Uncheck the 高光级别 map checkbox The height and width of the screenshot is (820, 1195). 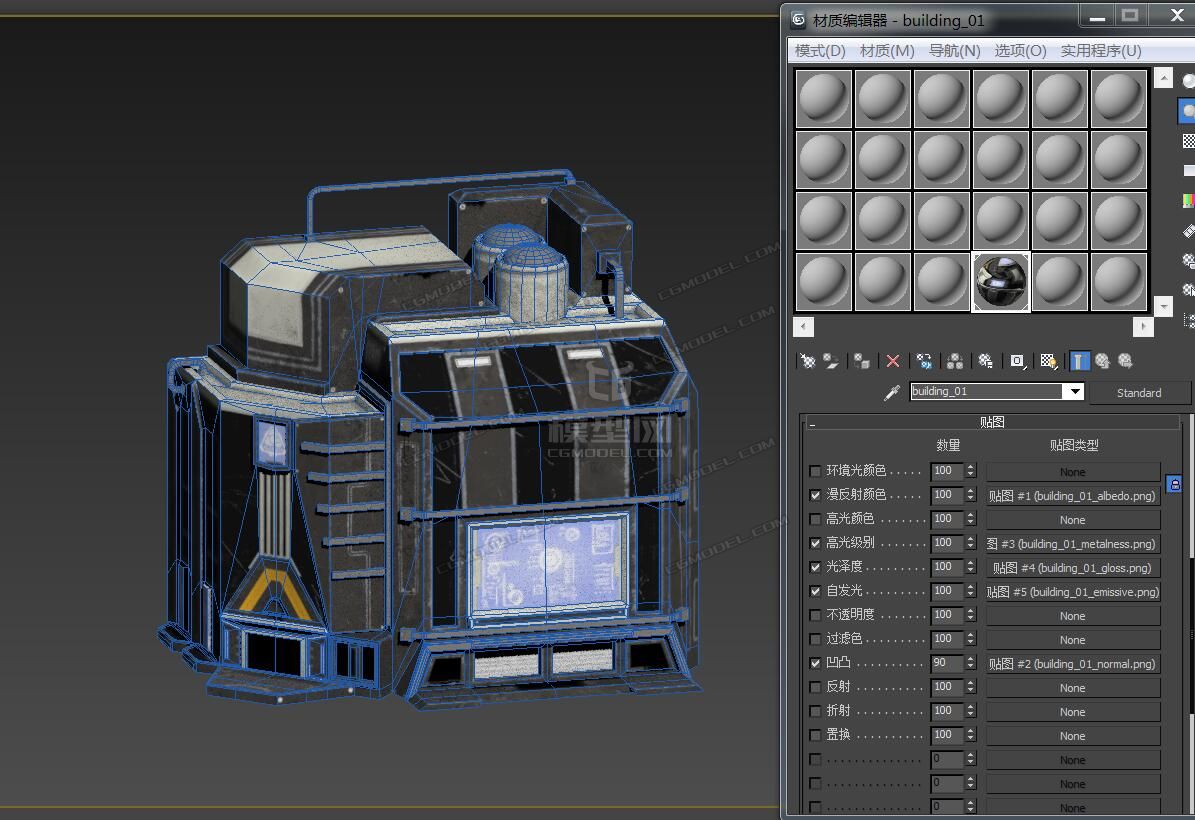[815, 543]
